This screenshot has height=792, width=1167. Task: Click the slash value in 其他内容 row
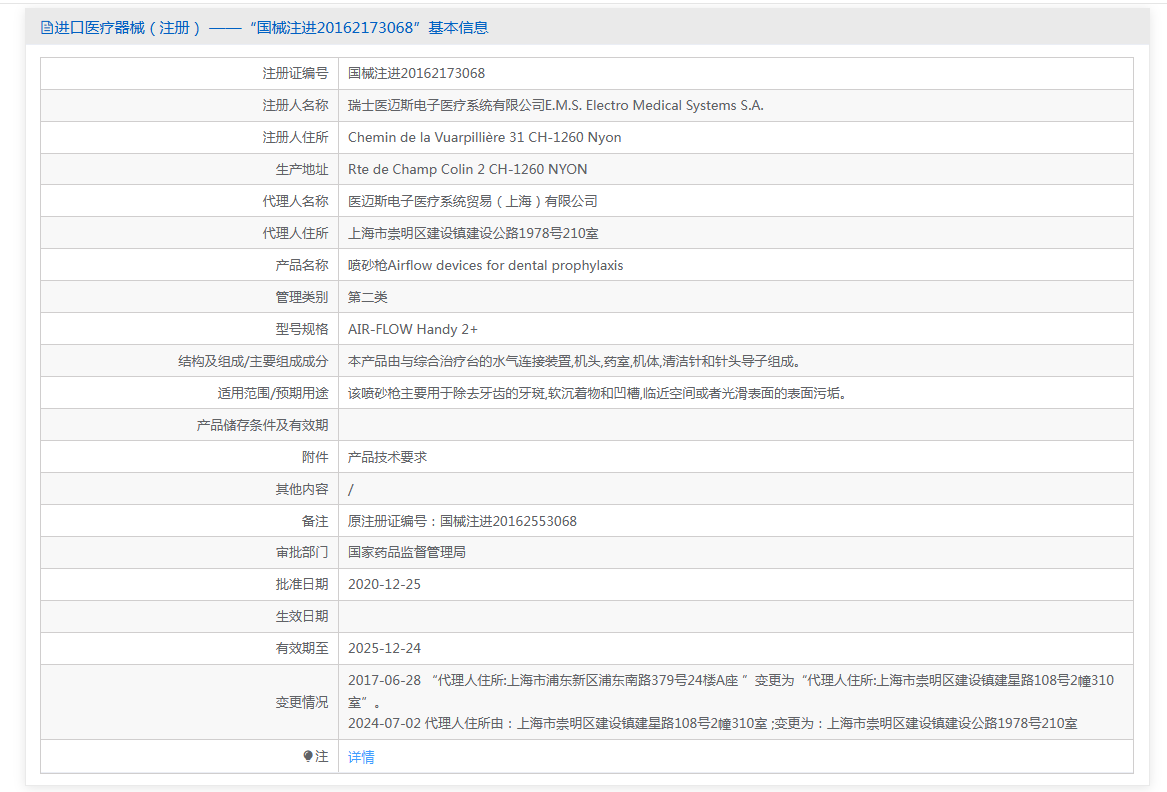tap(351, 489)
